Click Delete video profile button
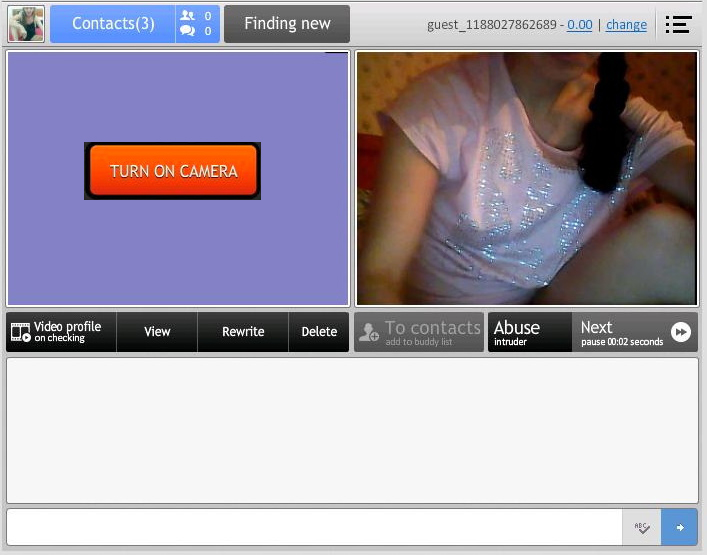This screenshot has height=555, width=707. (x=319, y=332)
